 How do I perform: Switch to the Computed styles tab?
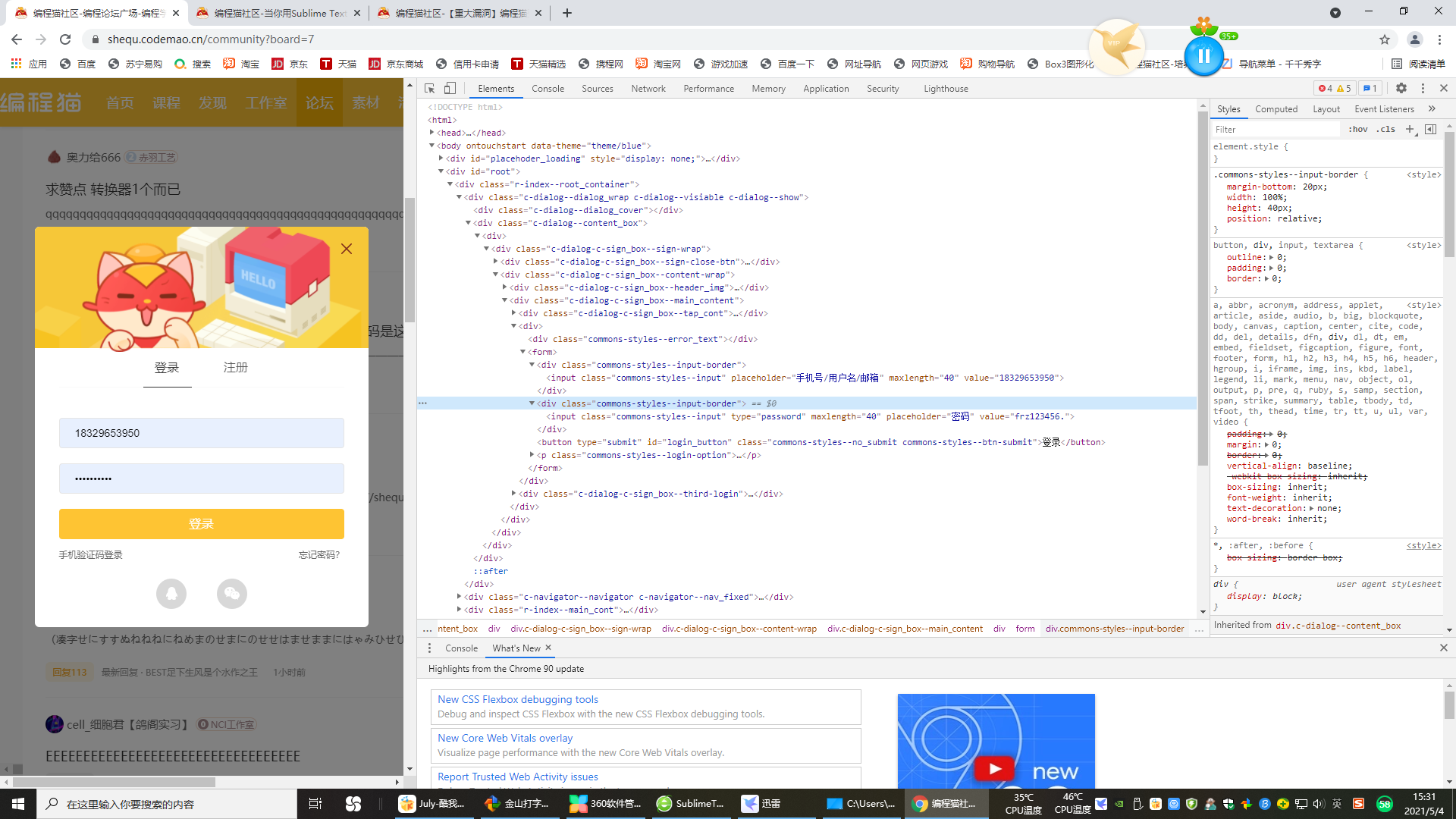(1276, 109)
